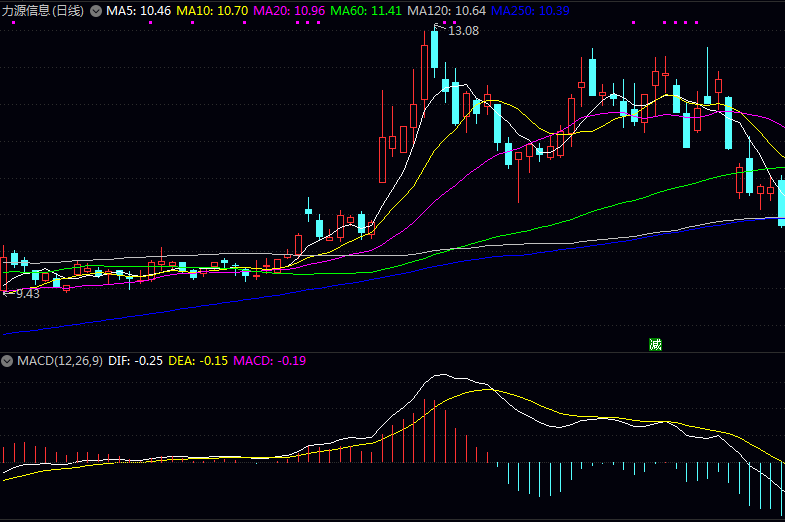Click the magenta MACD: -0.19 value
The width and height of the screenshot is (785, 522).
[270, 361]
